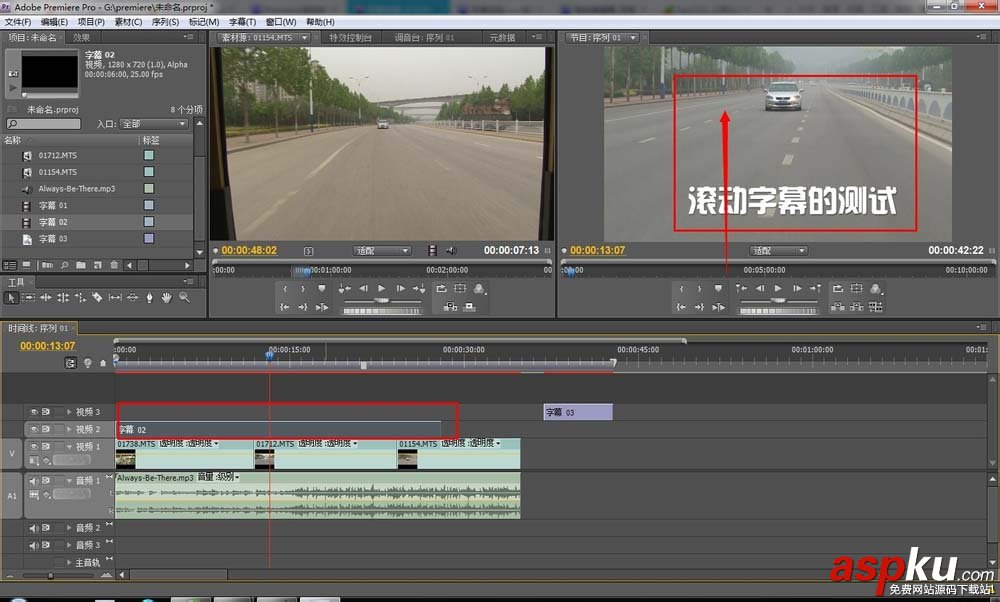This screenshot has height=602, width=1000.
Task: Expand the 视频 3 track
Action: (x=69, y=412)
